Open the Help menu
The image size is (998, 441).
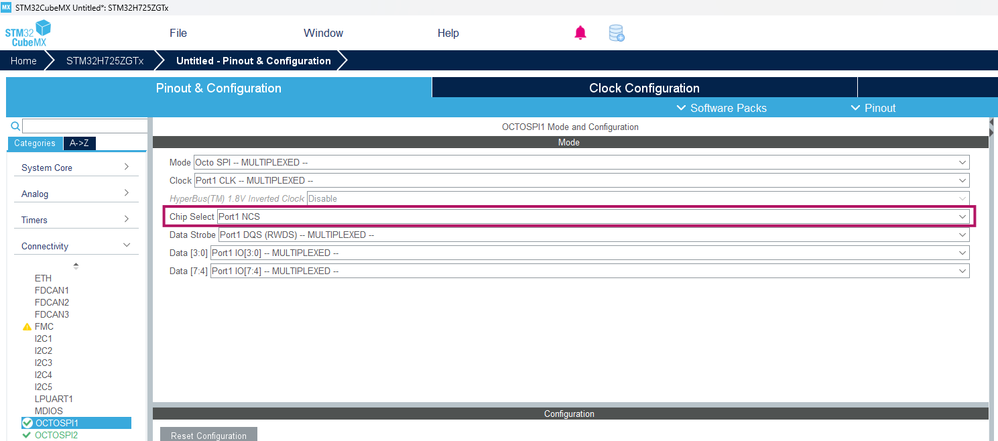click(x=448, y=33)
